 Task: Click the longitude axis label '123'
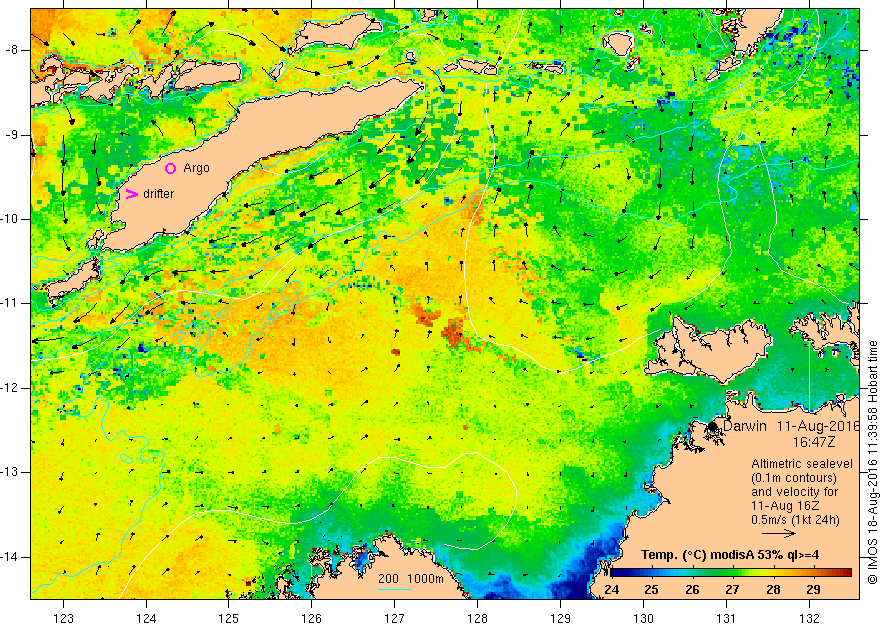[63, 618]
